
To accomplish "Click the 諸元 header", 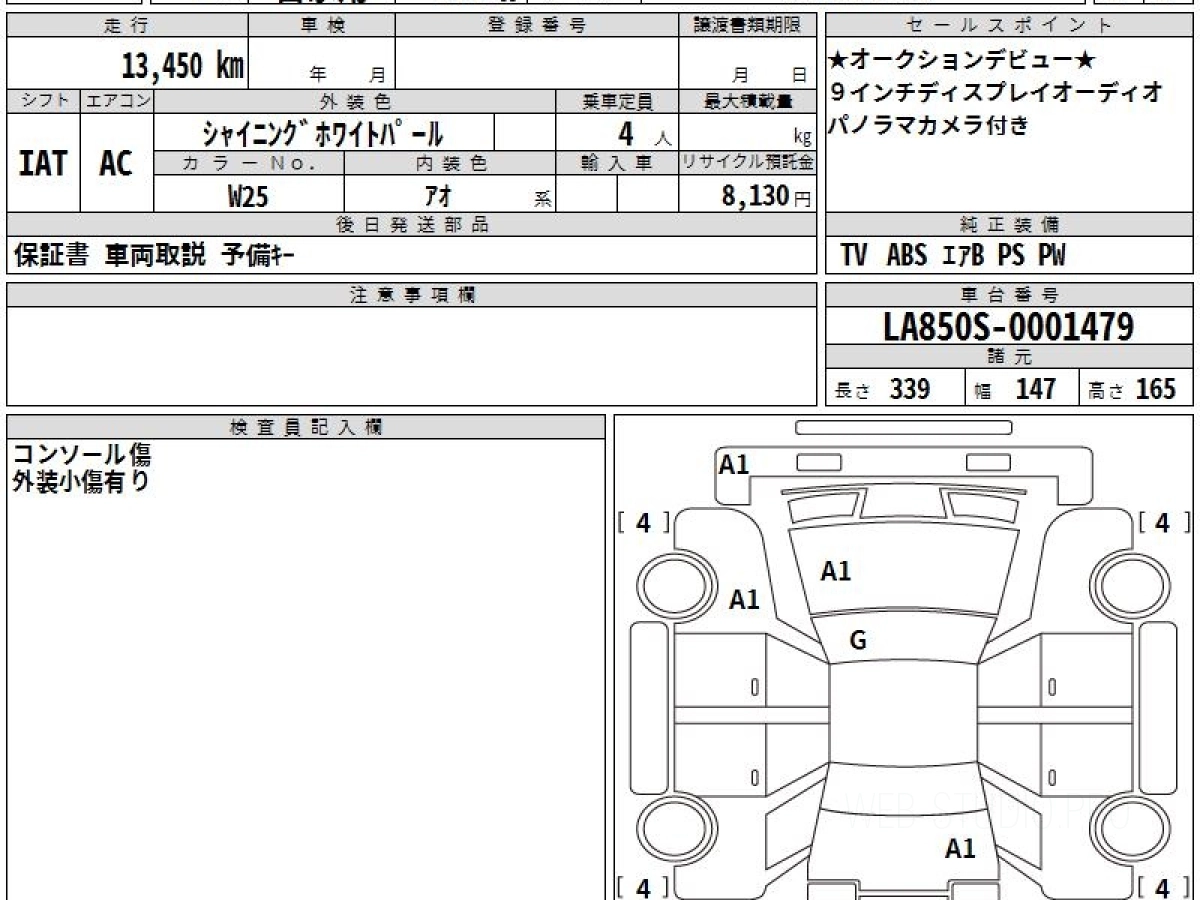I will coord(1010,358).
